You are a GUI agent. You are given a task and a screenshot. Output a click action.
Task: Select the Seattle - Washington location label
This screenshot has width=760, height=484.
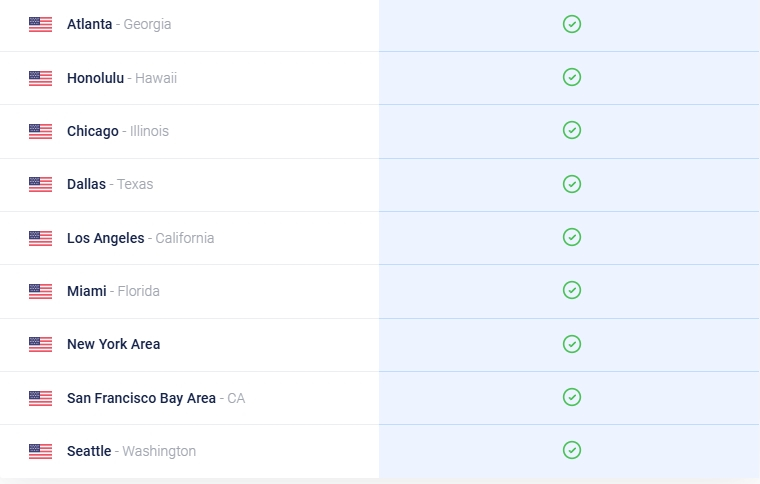(x=131, y=451)
